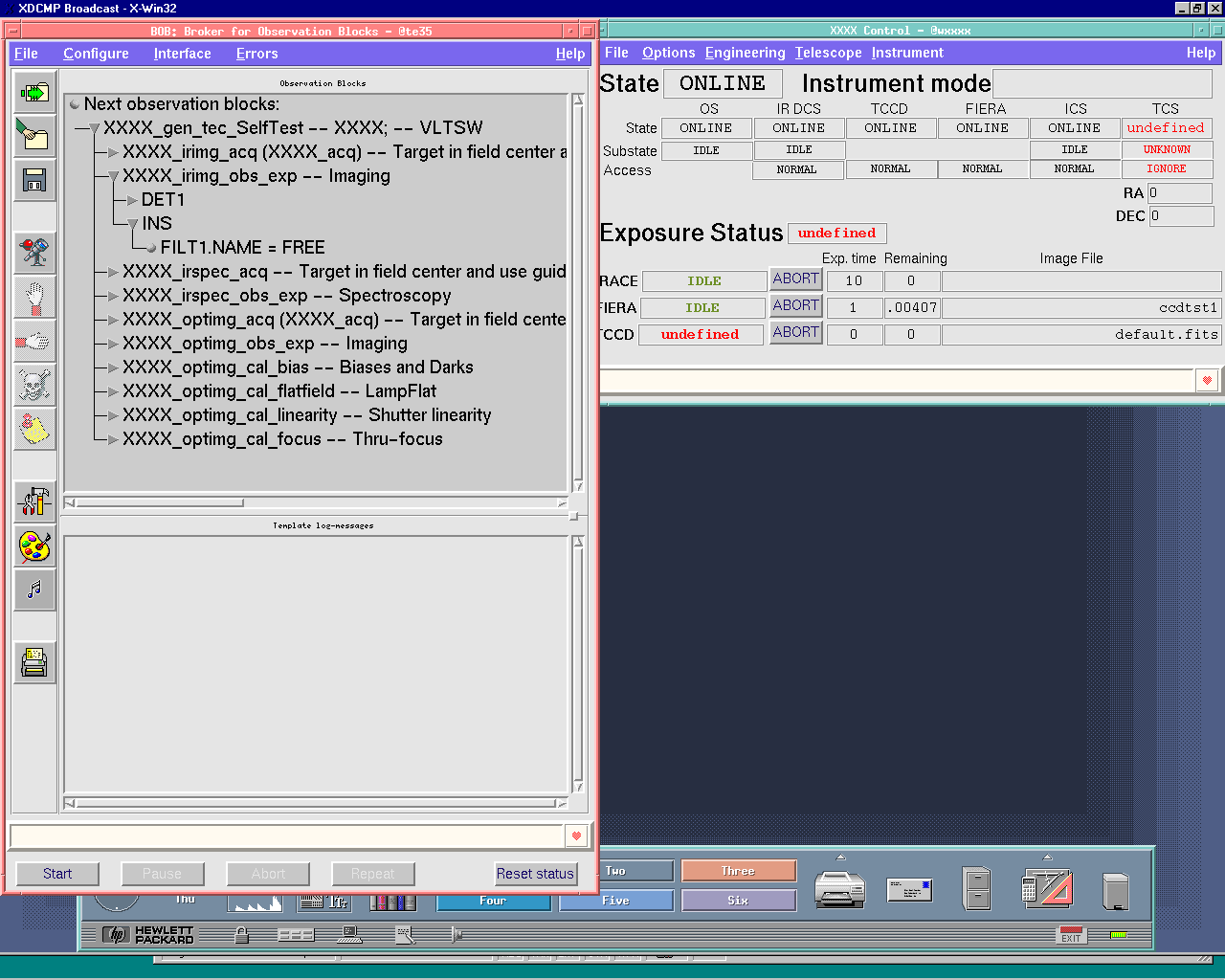Expand the XXXX_irspec_acq tree node
The height and width of the screenshot is (980, 1225).
[114, 272]
